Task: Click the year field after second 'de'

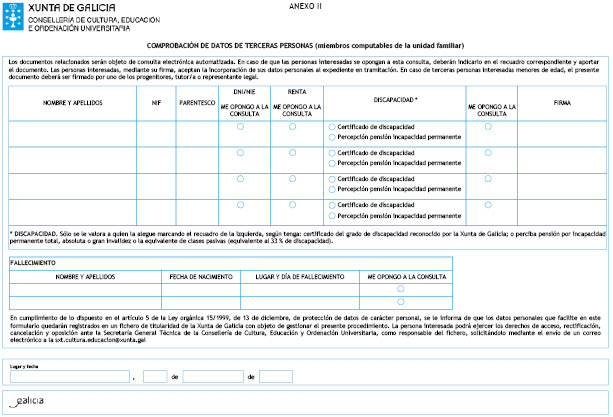Action: pos(276,377)
